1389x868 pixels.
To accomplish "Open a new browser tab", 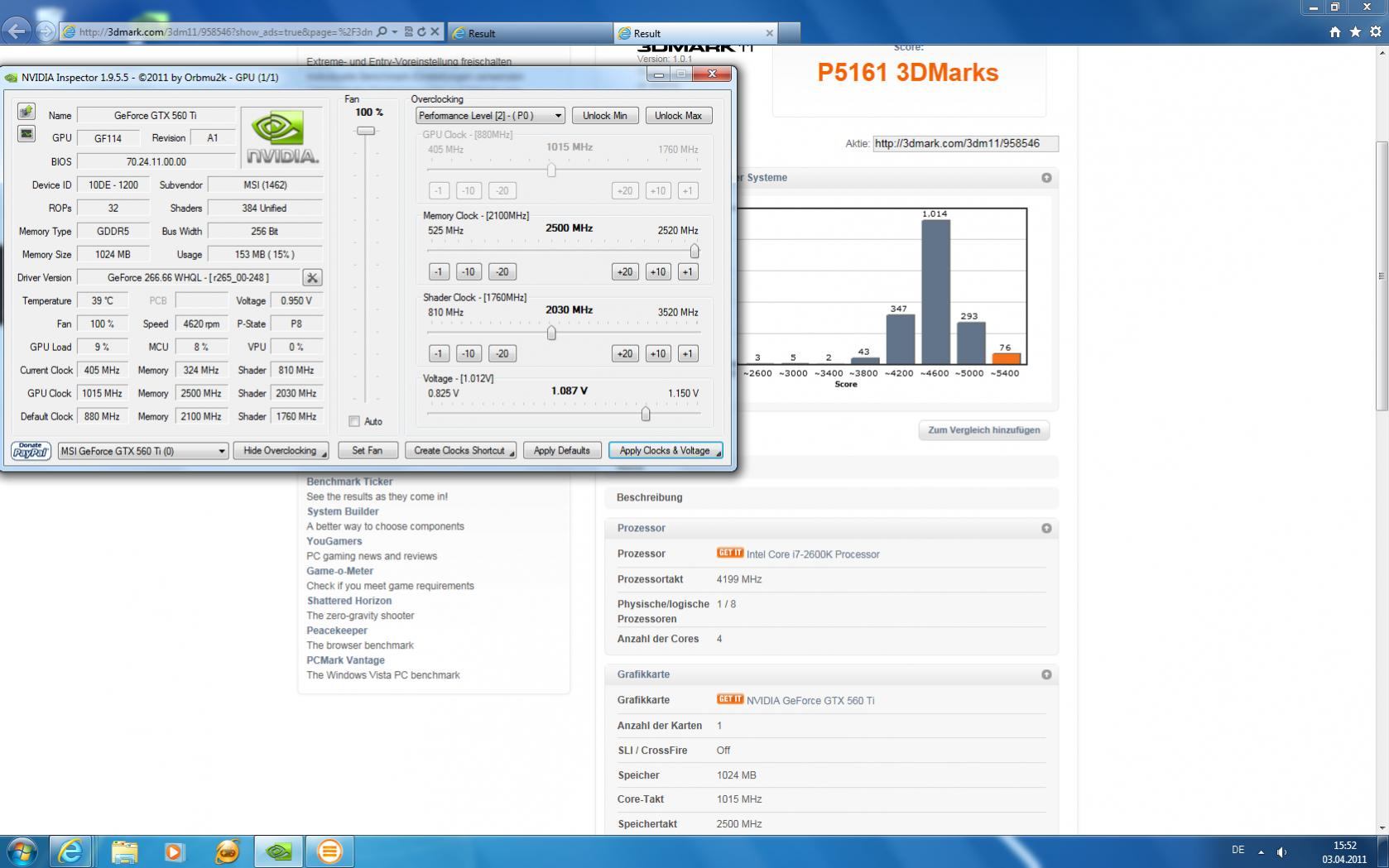I will 790,33.
